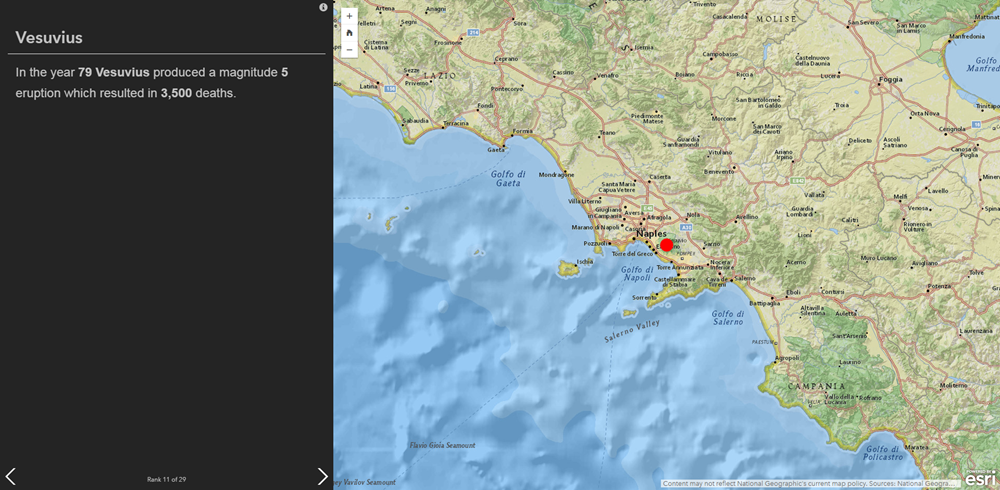This screenshot has height=490, width=1000.
Task: Zoom in on the map
Action: click(x=349, y=16)
